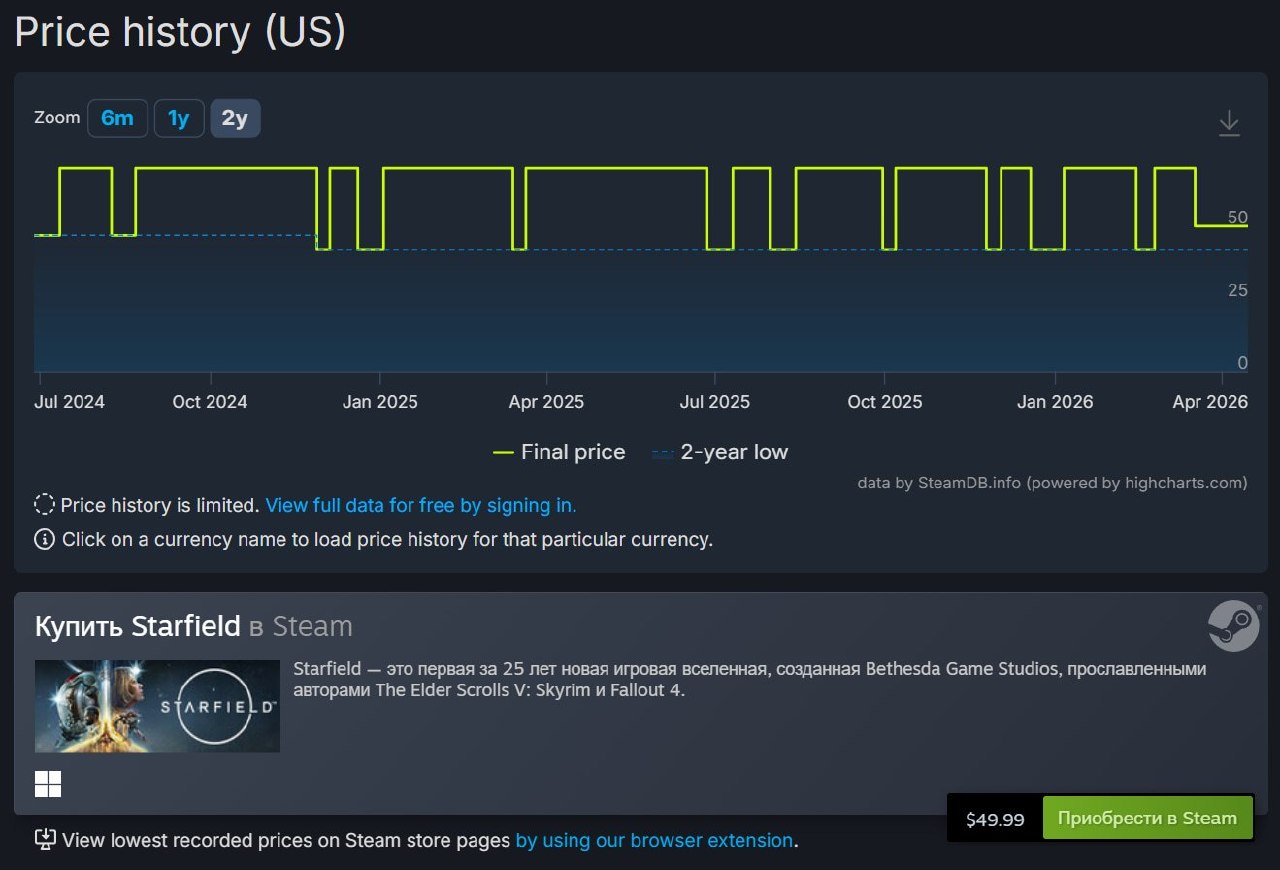Toggle the Final price series legend
The image size is (1280, 870).
(x=559, y=453)
